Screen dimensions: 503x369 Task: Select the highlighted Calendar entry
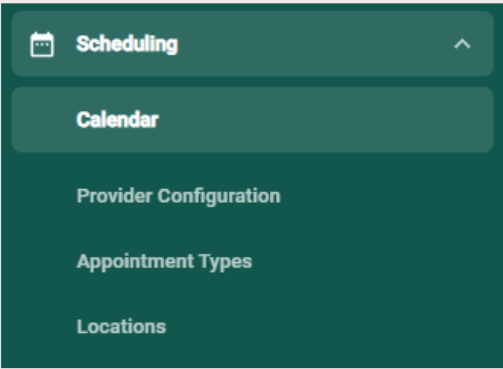pos(252,120)
